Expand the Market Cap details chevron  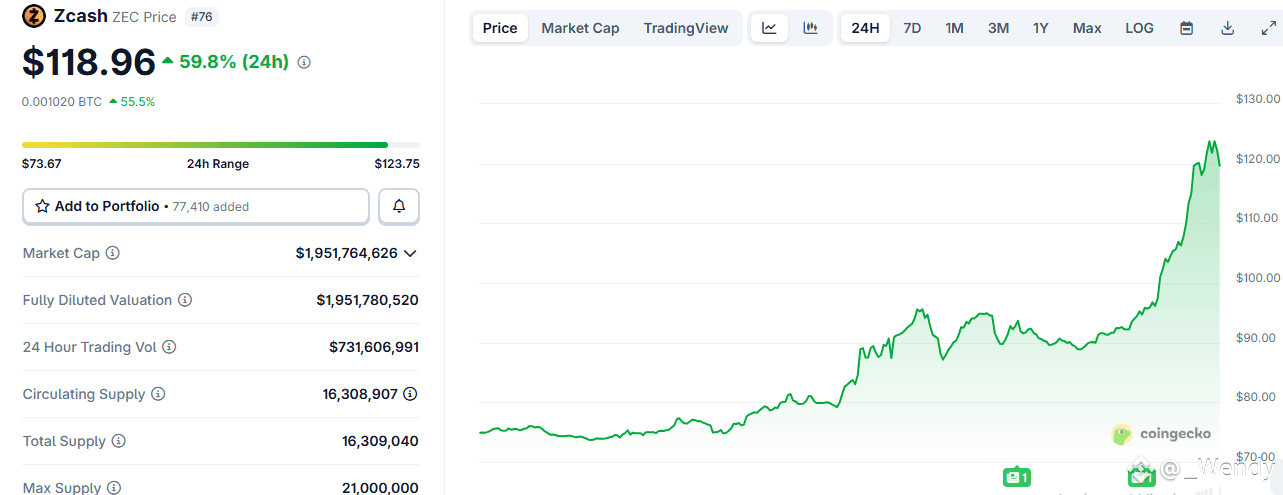pos(409,254)
